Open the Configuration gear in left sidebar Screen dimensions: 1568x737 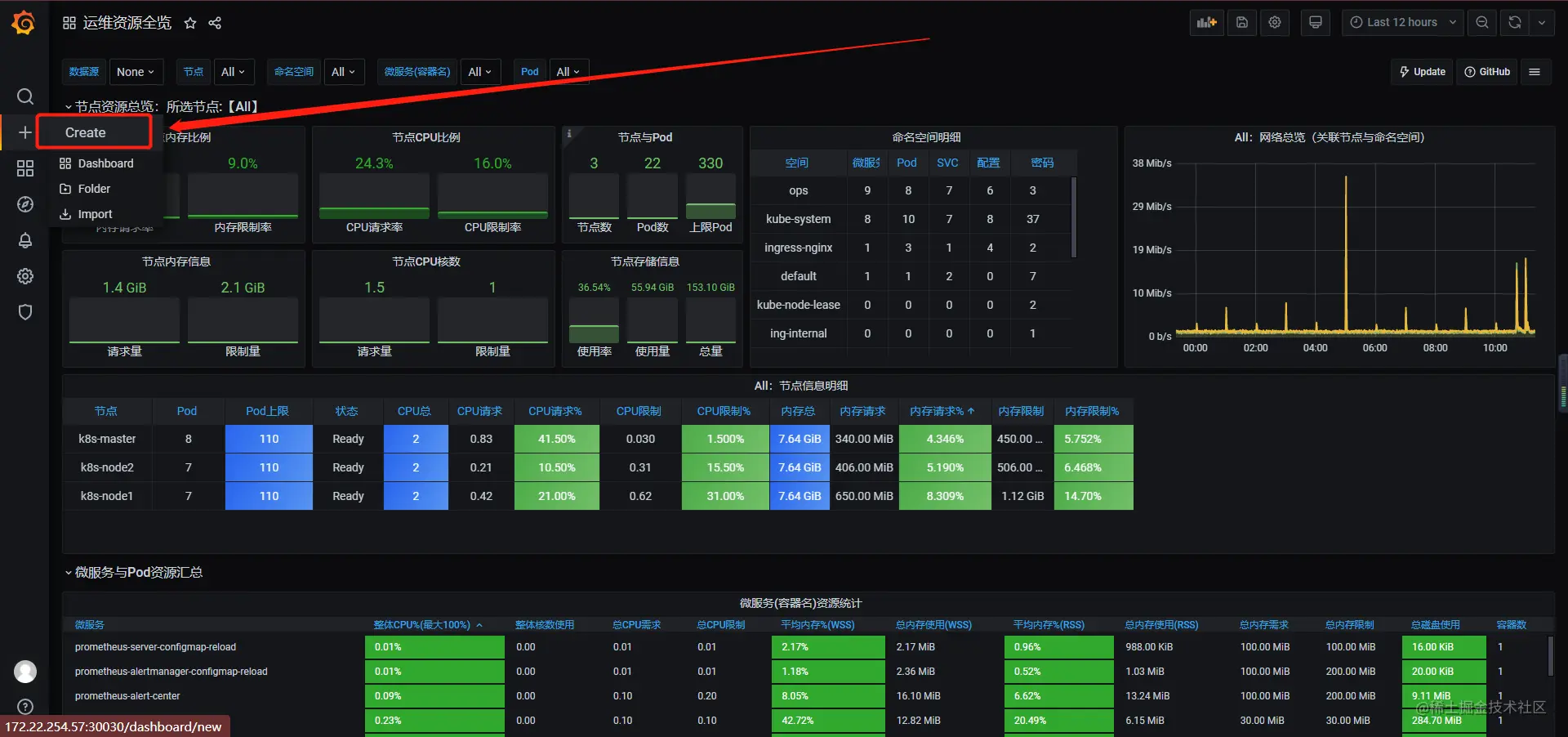coord(25,276)
